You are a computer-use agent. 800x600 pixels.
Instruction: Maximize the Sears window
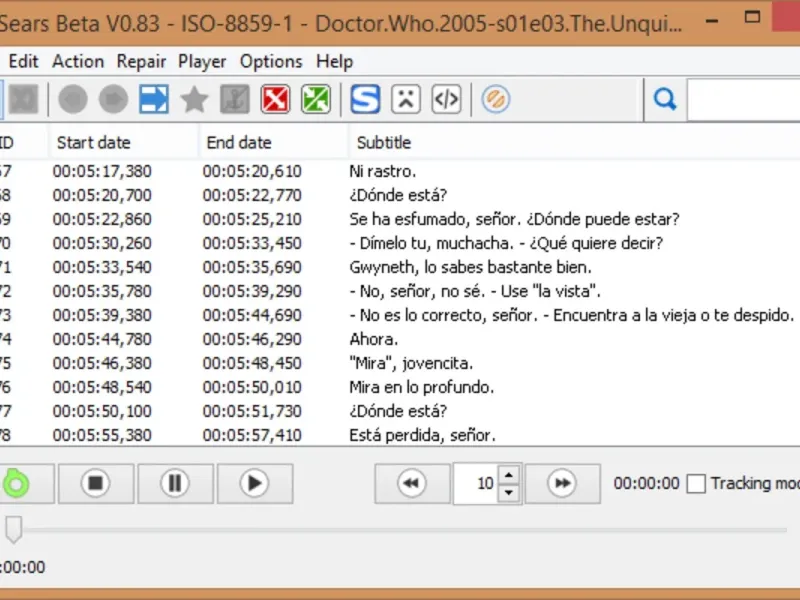pyautogui.click(x=752, y=17)
